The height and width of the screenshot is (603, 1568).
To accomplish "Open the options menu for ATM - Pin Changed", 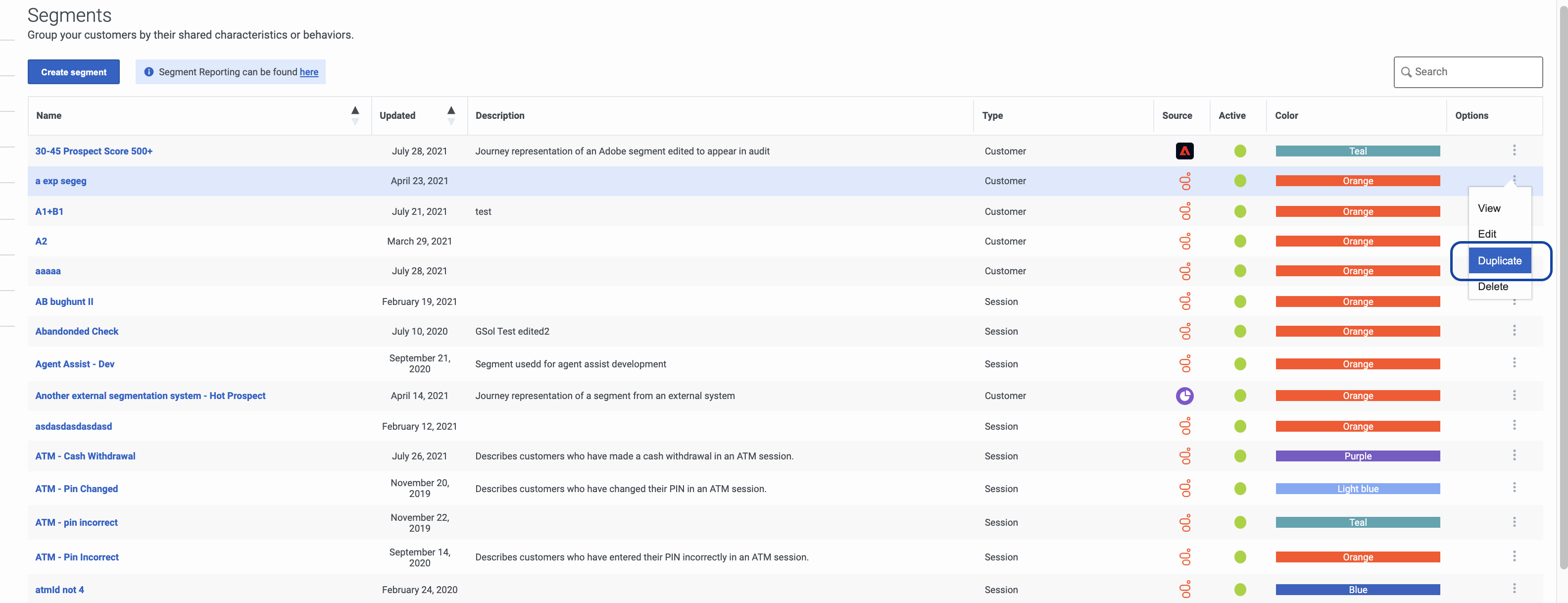I will click(1514, 487).
